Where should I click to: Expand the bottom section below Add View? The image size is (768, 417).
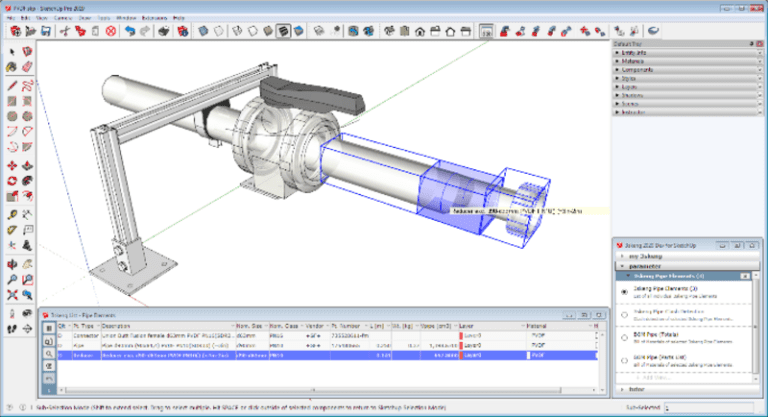(687, 389)
